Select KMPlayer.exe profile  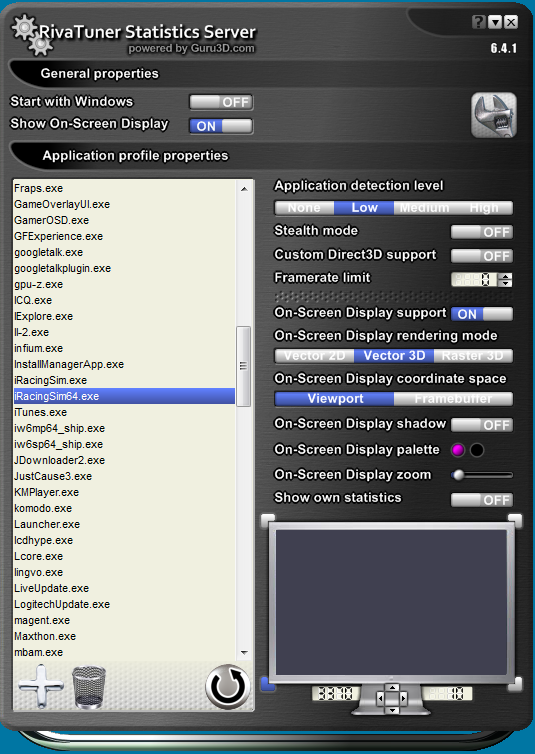point(124,492)
